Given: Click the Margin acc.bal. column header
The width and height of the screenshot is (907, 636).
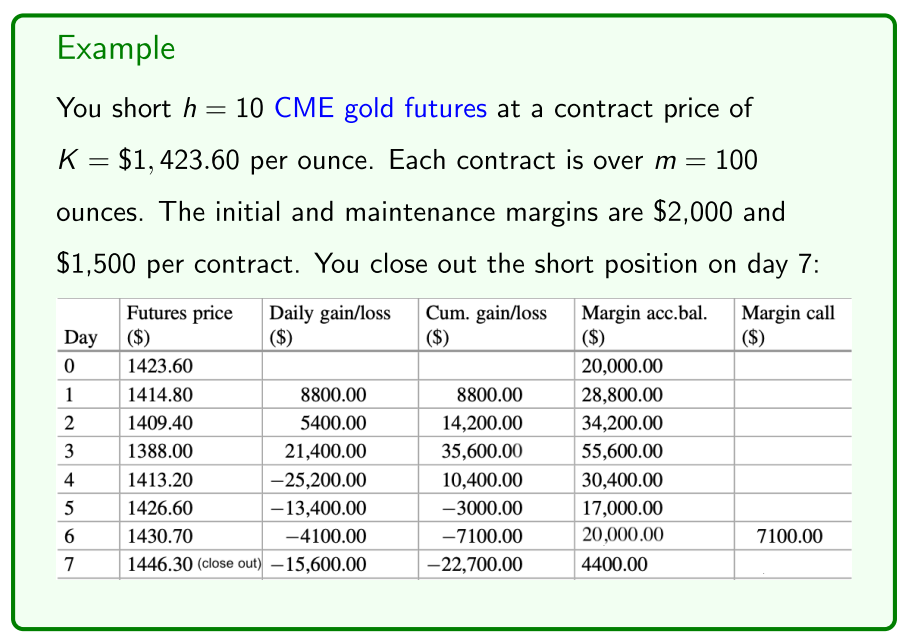Looking at the screenshot, I should pos(635,324).
